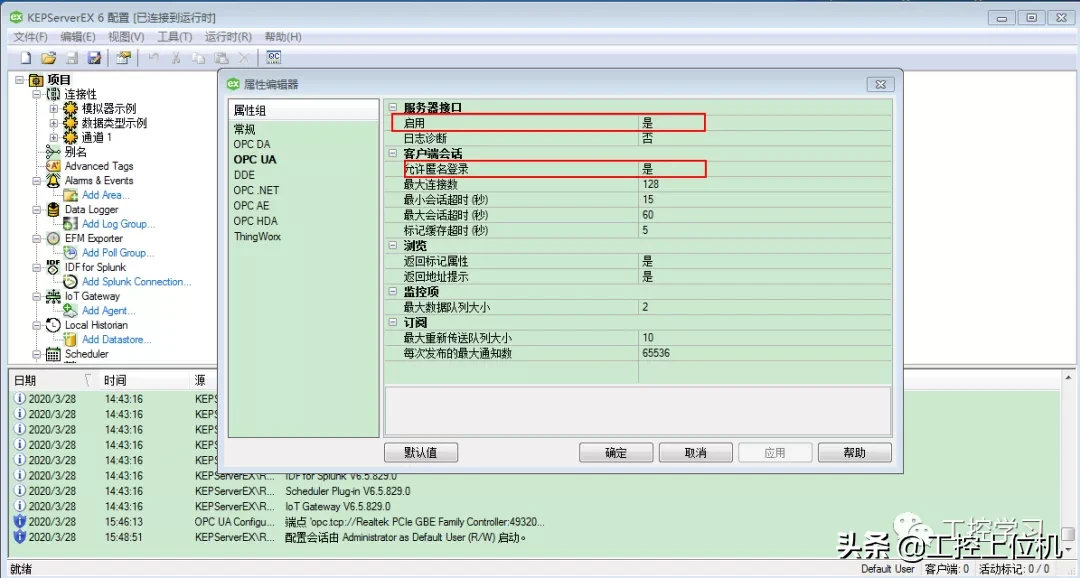Select the DDE property group

(245, 175)
